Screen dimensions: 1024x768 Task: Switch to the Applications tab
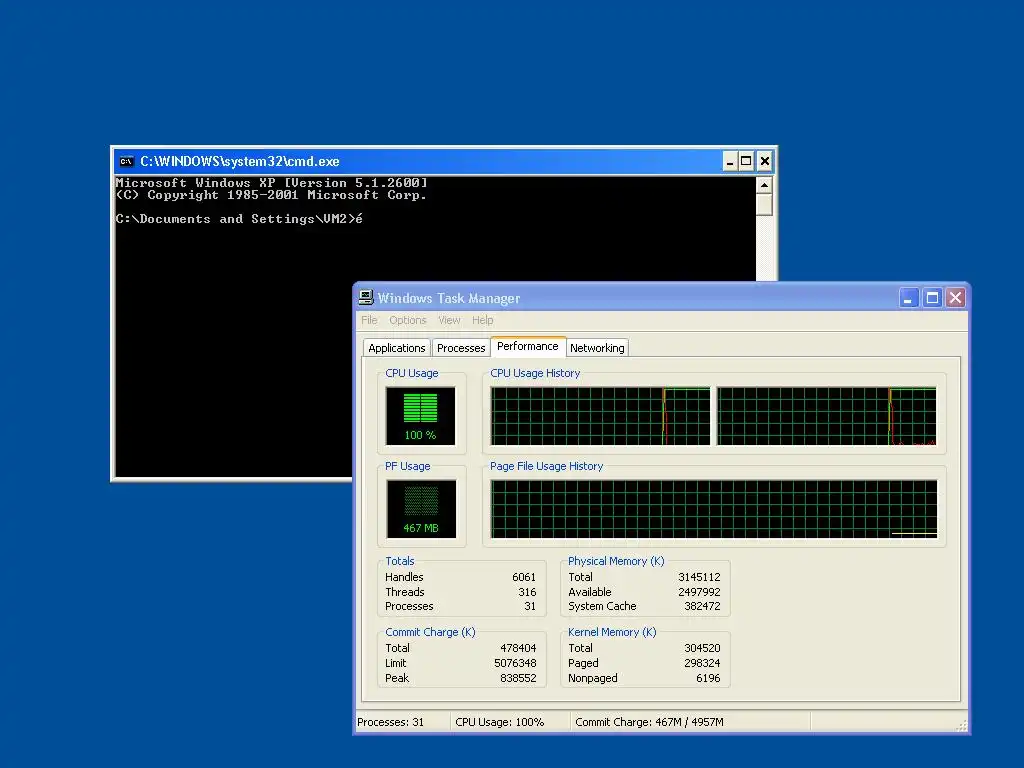pyautogui.click(x=396, y=348)
